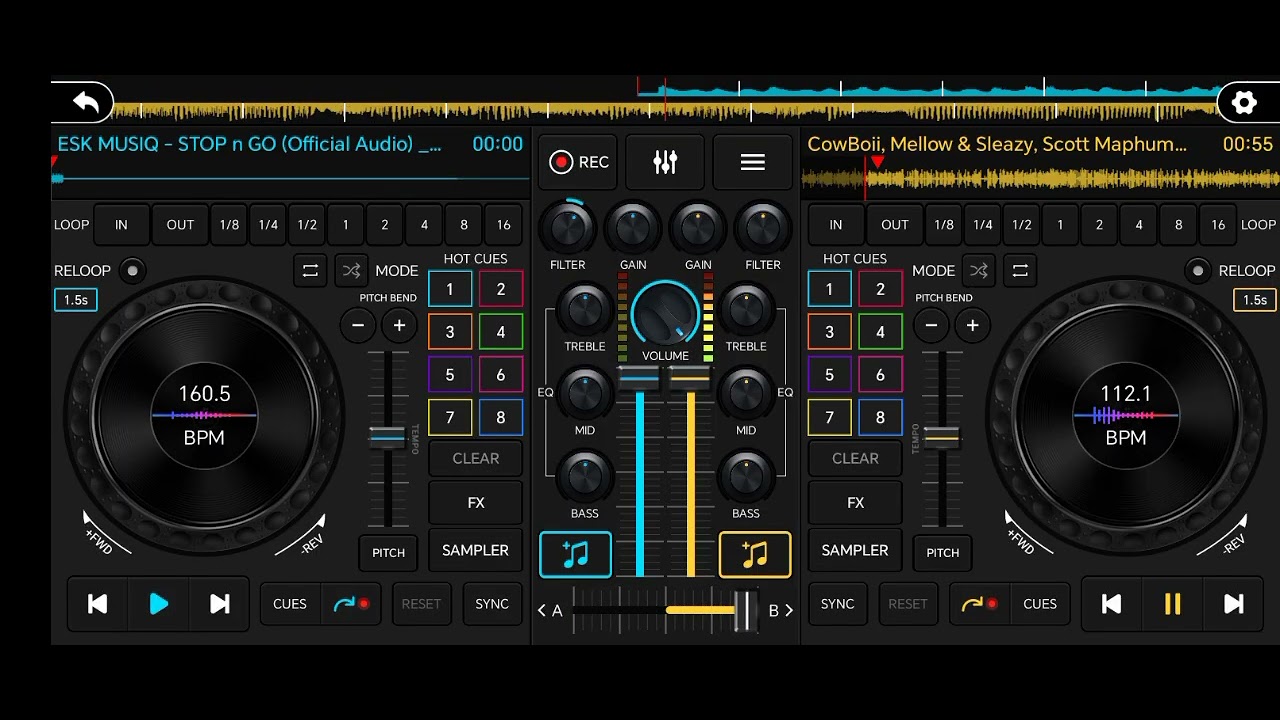Trigger right deck hot cue 7

[829, 418]
